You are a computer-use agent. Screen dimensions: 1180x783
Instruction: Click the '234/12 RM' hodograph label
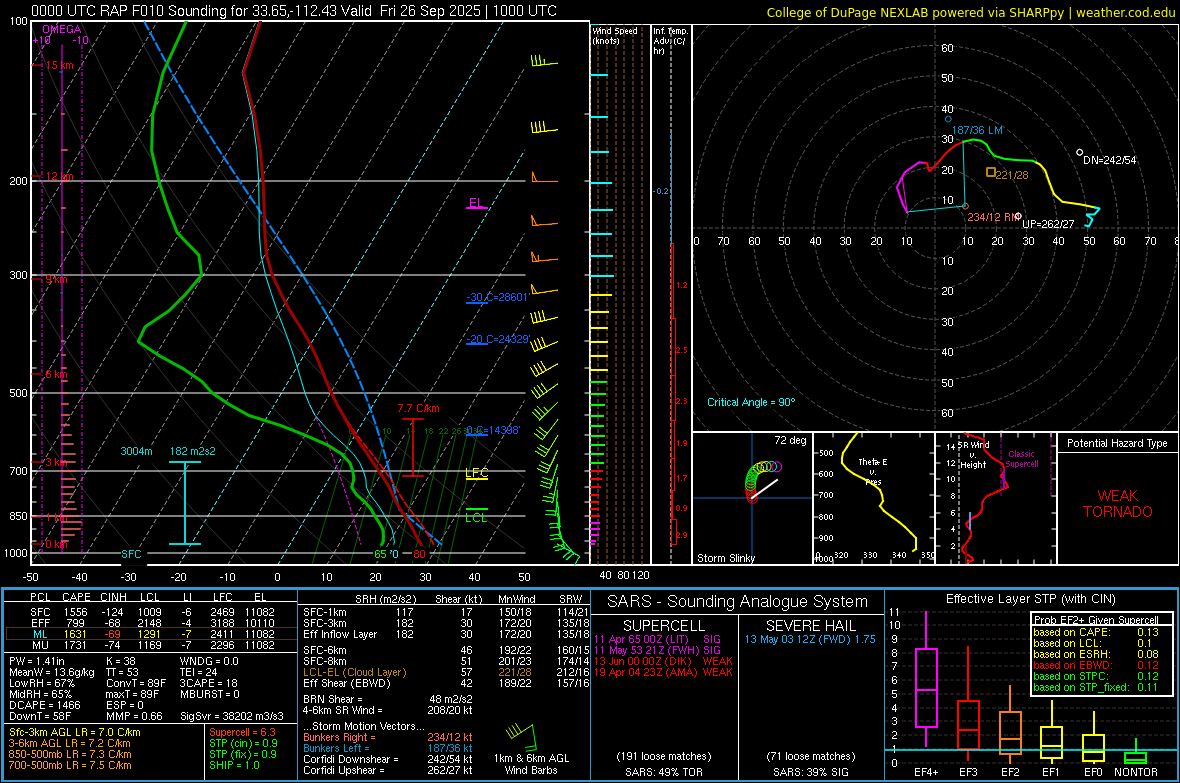(x=993, y=217)
